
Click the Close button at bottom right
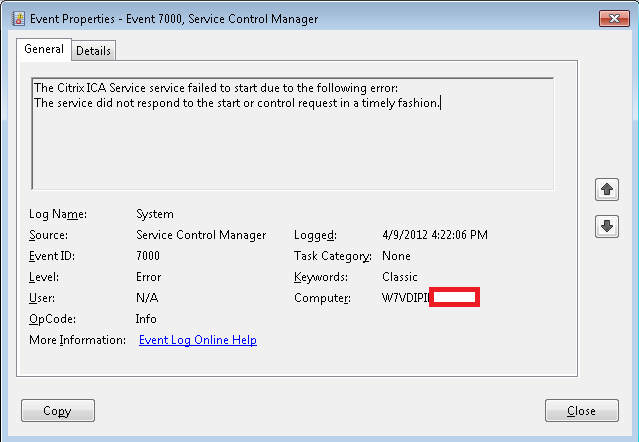point(581,410)
